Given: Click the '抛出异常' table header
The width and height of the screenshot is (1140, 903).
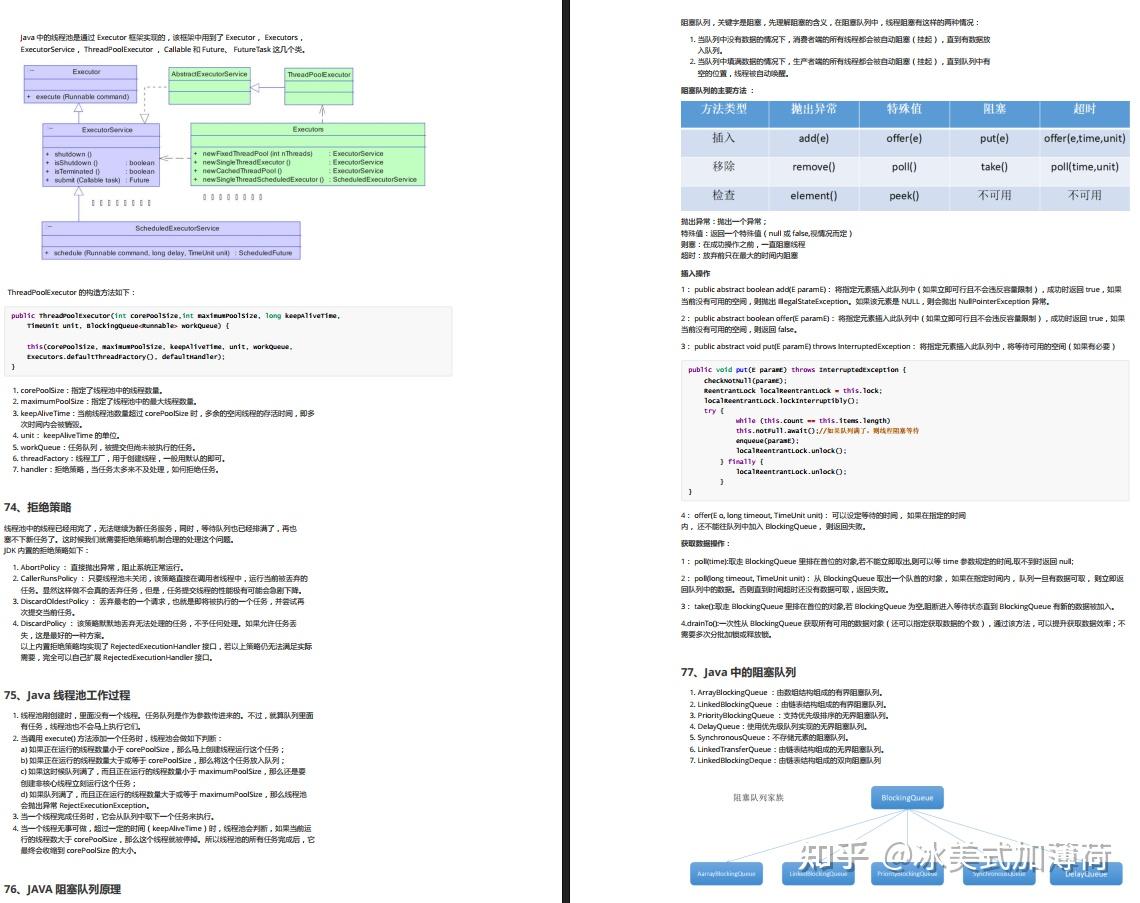Looking at the screenshot, I should [x=814, y=109].
